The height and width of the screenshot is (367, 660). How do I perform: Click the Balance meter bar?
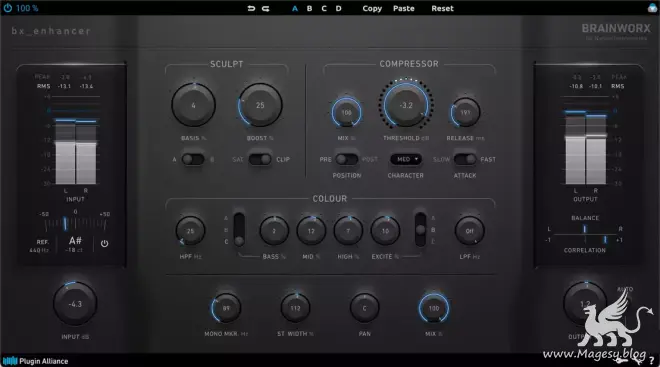pyautogui.click(x=585, y=229)
